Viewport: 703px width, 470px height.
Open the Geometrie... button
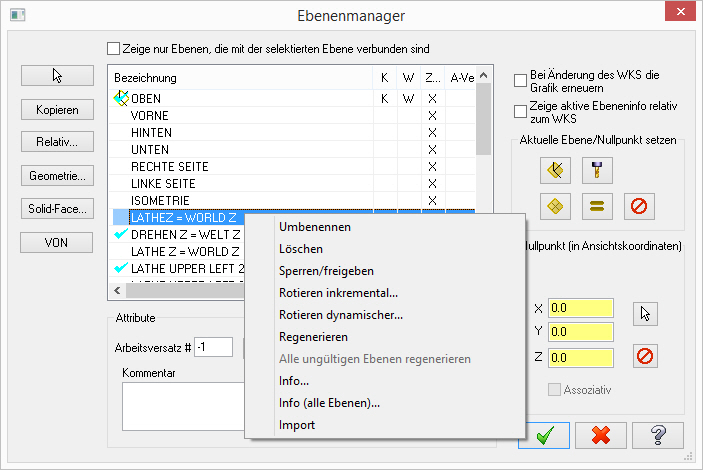click(x=57, y=176)
